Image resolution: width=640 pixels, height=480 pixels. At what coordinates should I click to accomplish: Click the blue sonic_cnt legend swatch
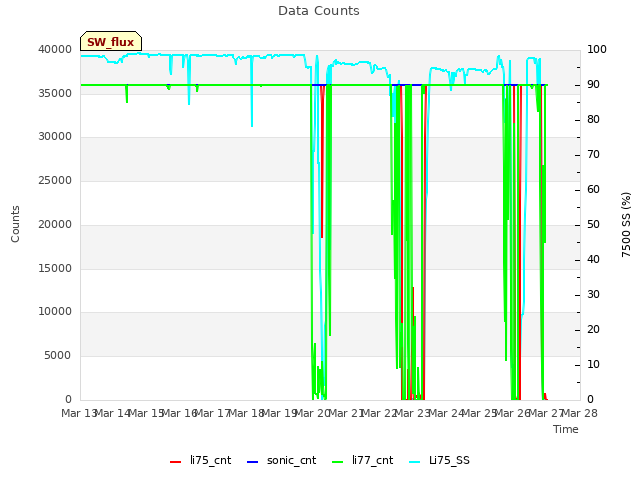(253, 462)
